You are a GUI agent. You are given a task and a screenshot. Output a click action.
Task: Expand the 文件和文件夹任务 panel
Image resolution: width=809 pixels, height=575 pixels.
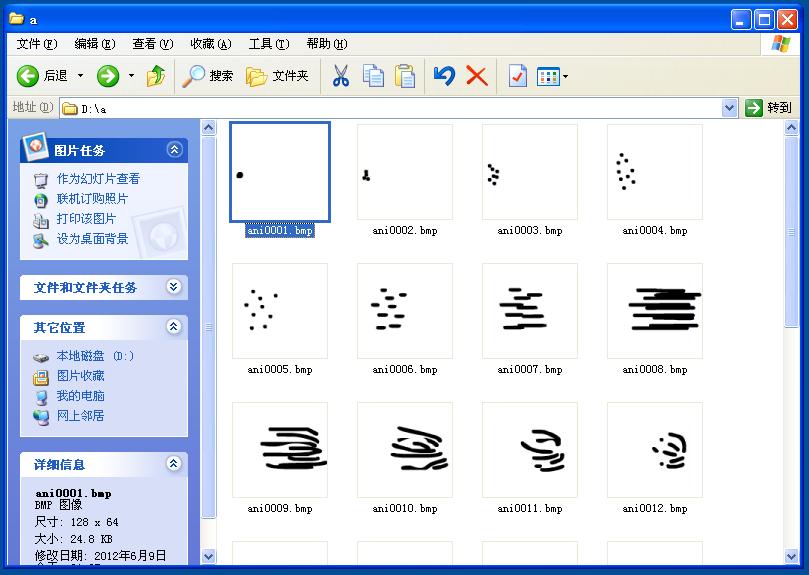click(x=174, y=286)
